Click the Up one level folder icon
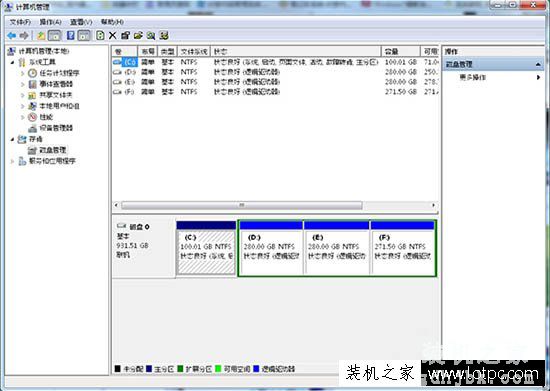Image resolution: width=550 pixels, height=391 pixels. click(41, 35)
